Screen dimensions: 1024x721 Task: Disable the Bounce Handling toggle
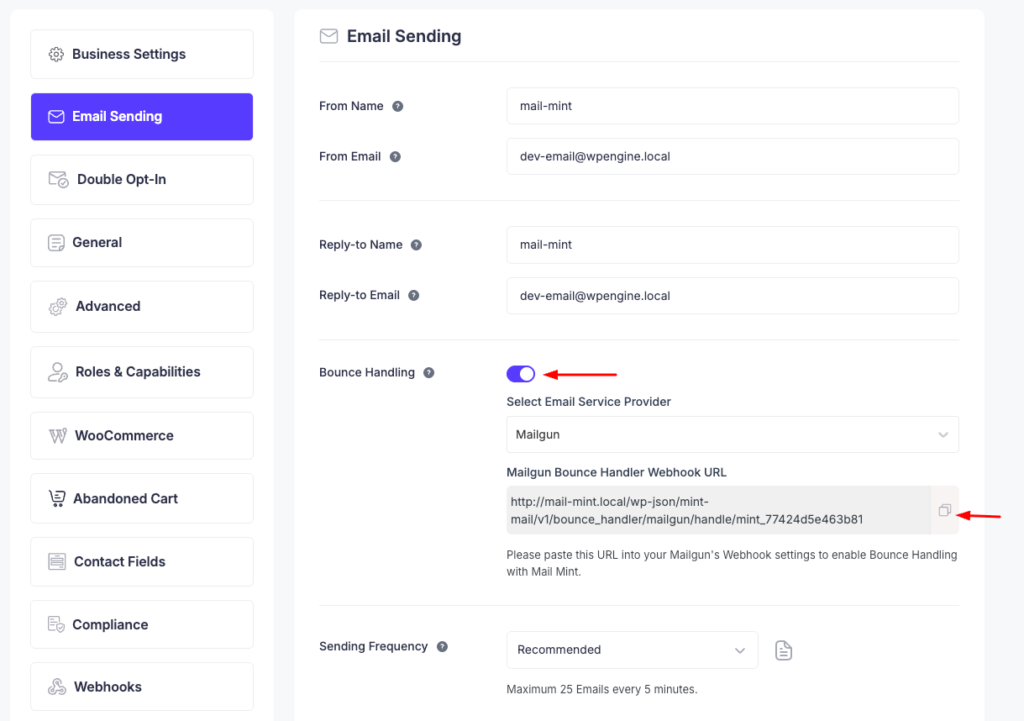521,373
